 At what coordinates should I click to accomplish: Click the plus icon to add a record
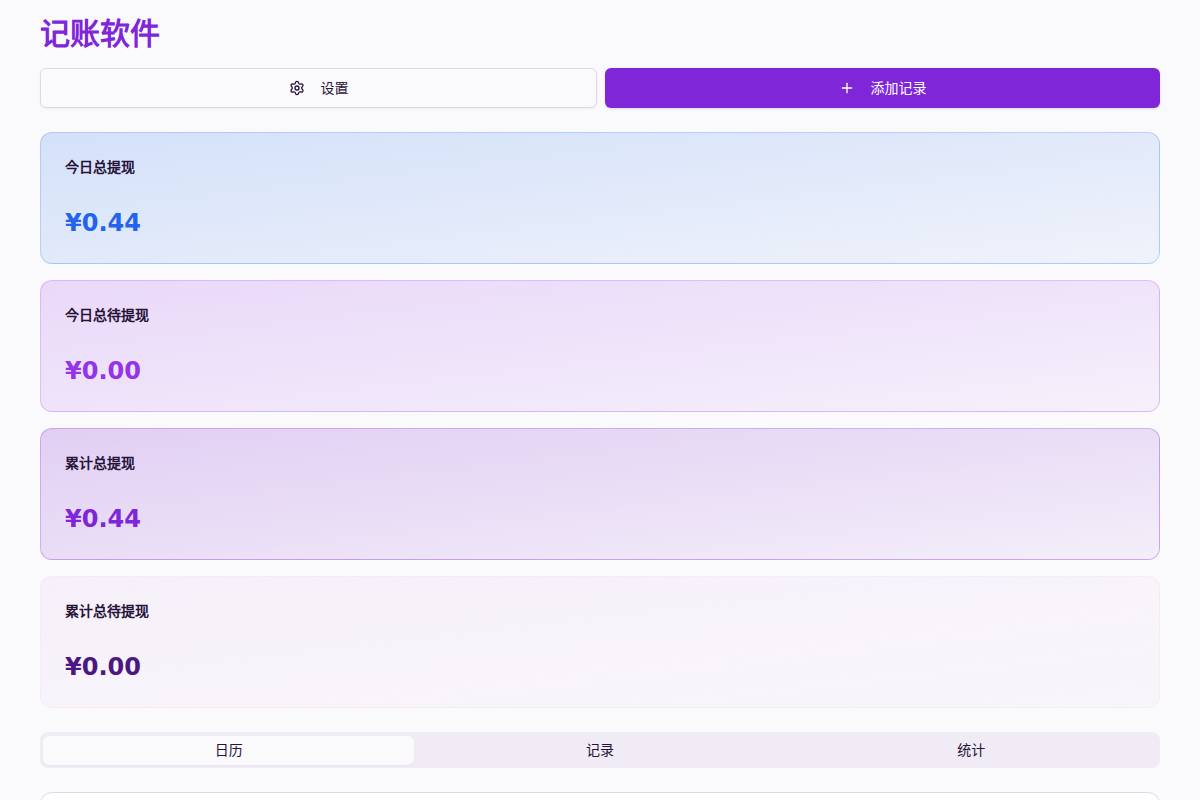pyautogui.click(x=847, y=88)
